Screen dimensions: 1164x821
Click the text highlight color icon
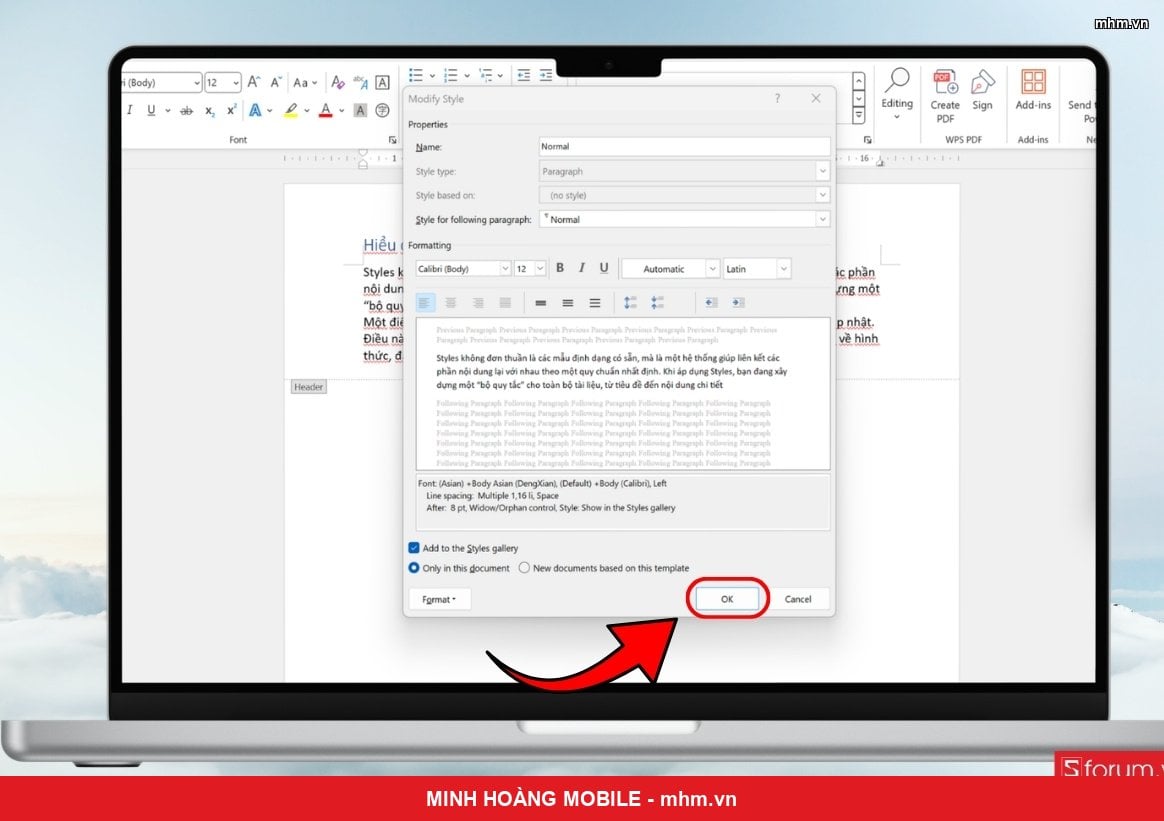[x=291, y=111]
